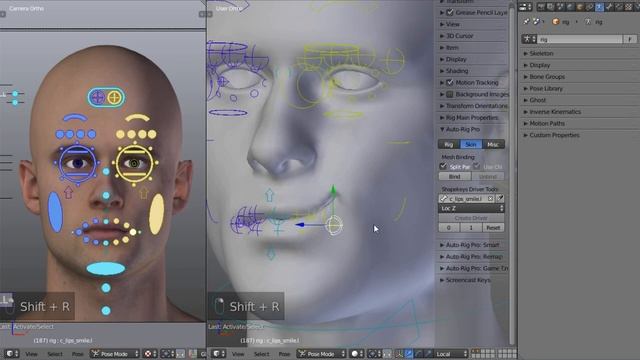Open the Bone properties tab icon
Screen dimensions: 640x360
(610, 7)
